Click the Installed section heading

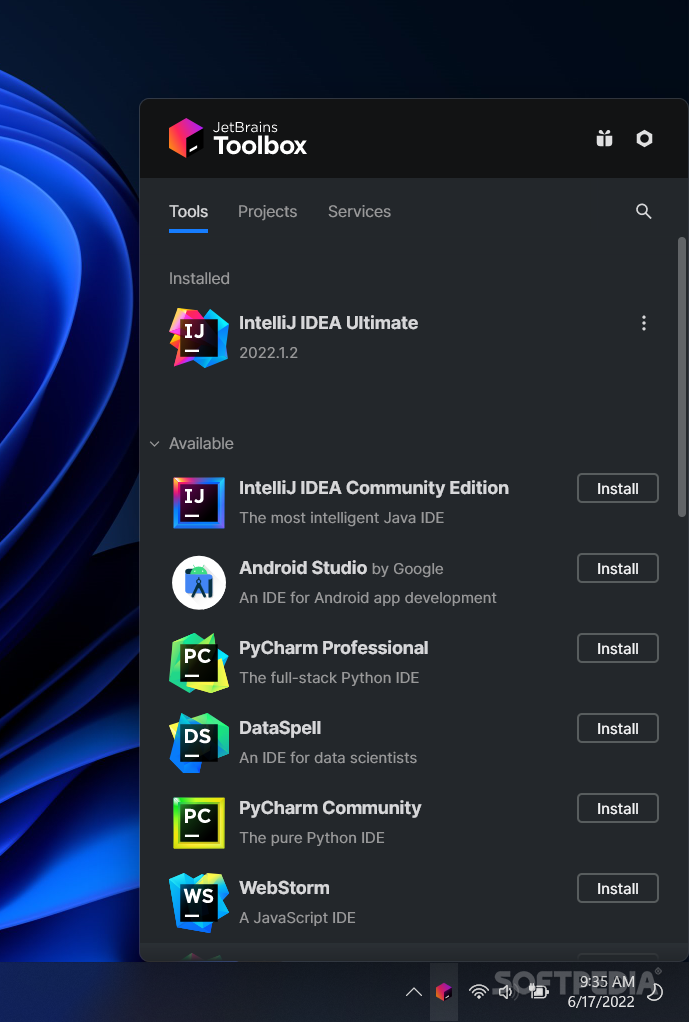(199, 278)
